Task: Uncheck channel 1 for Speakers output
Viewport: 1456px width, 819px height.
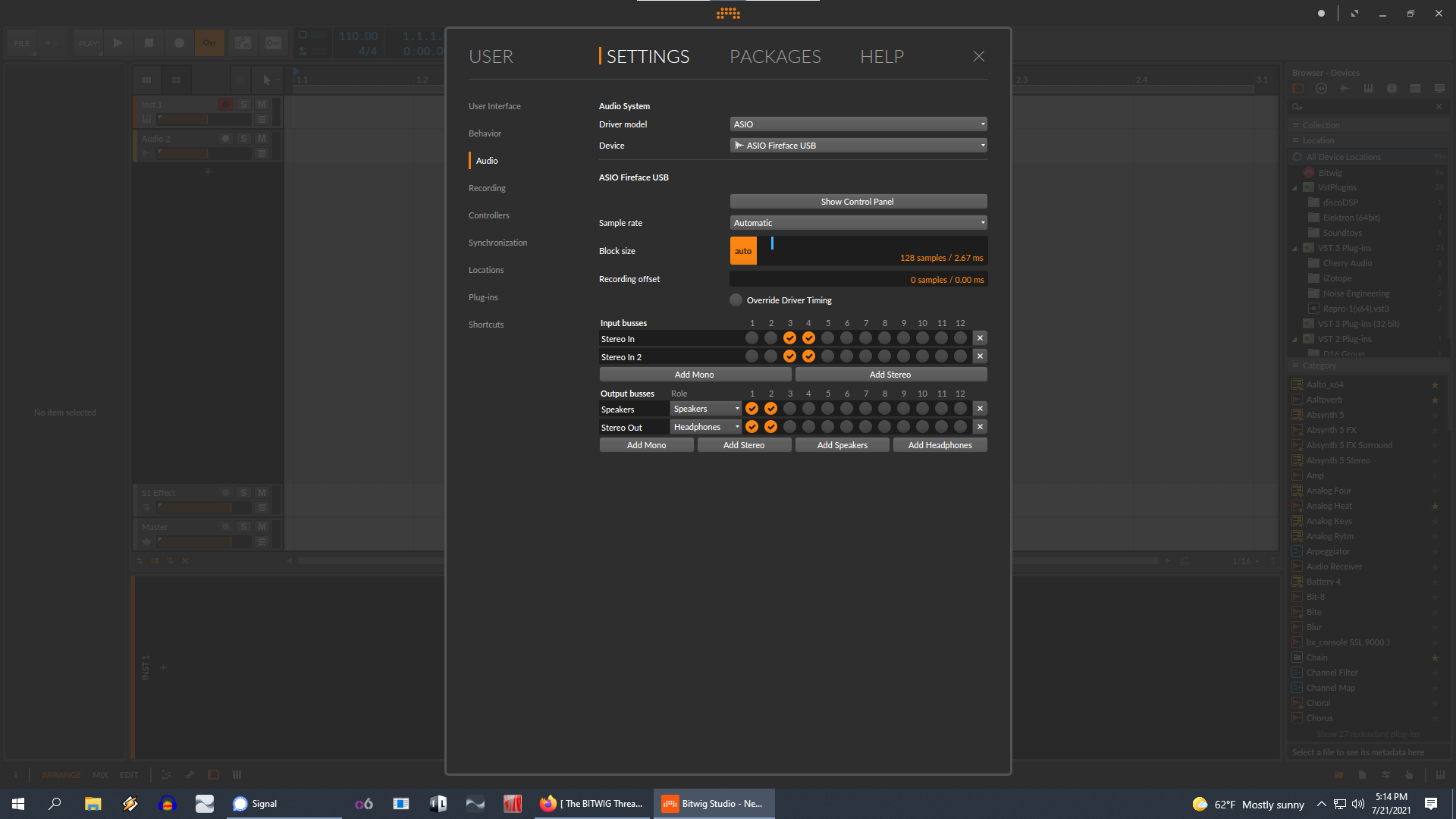Action: pyautogui.click(x=752, y=409)
